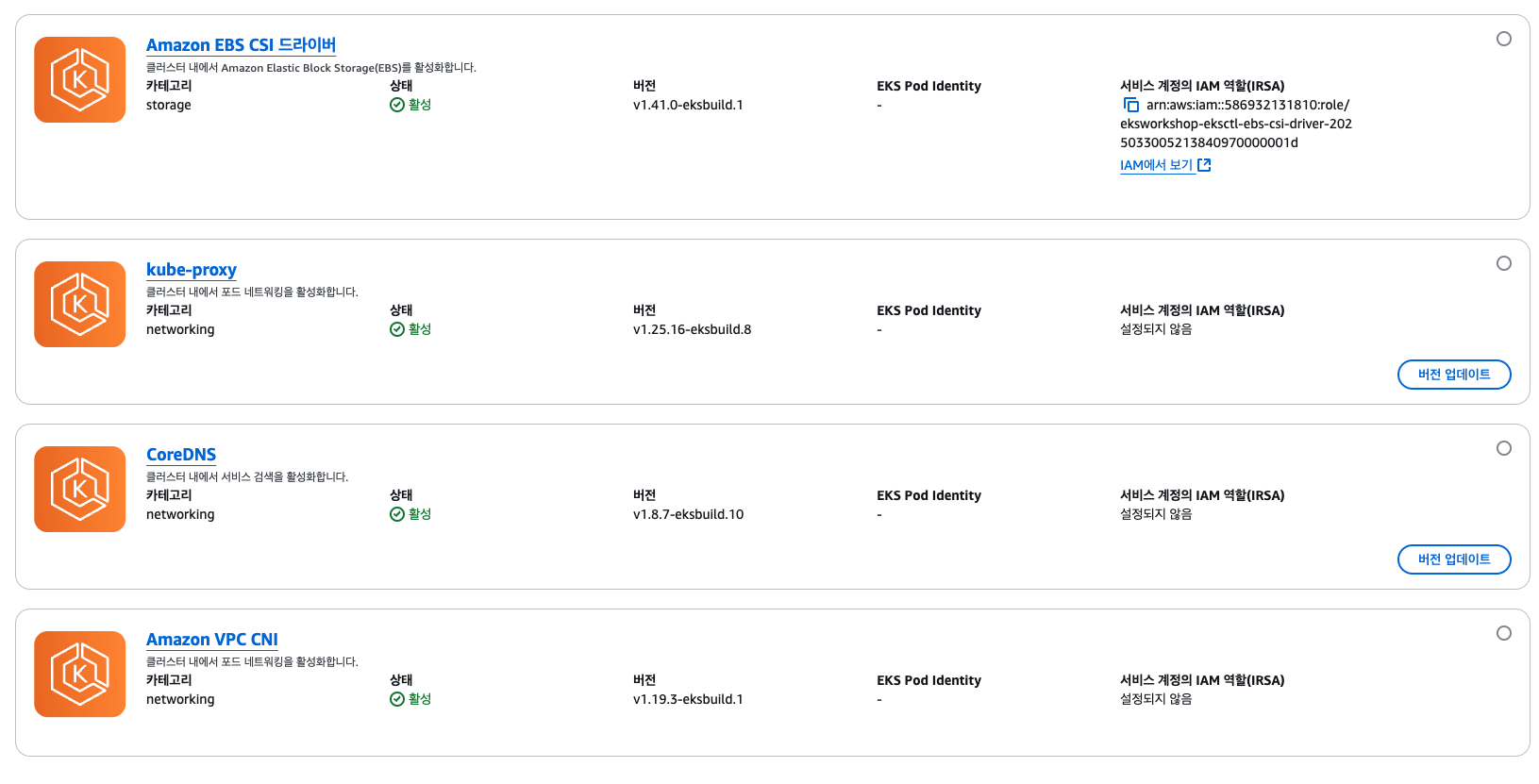Click the CoreDNS add-on Kubernetes icon
Image resolution: width=1539 pixels, height=784 pixels.
click(x=80, y=490)
